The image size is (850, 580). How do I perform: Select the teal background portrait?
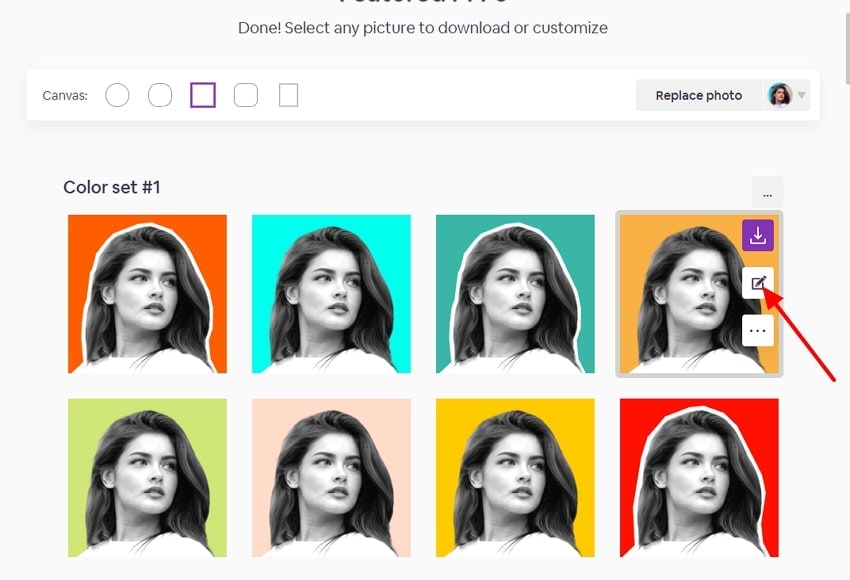[515, 294]
